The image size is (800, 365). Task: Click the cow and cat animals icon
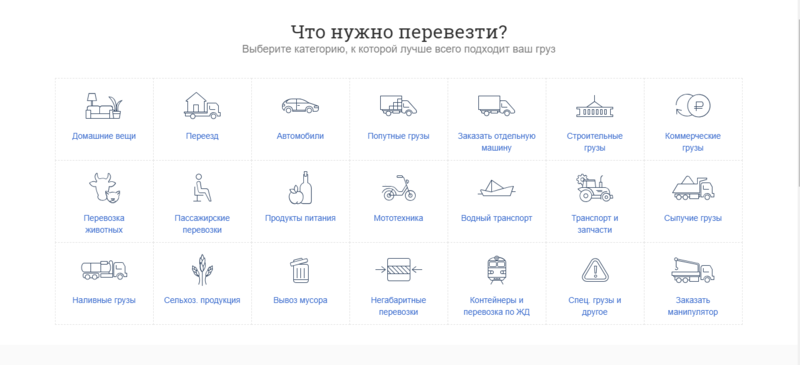coord(104,188)
